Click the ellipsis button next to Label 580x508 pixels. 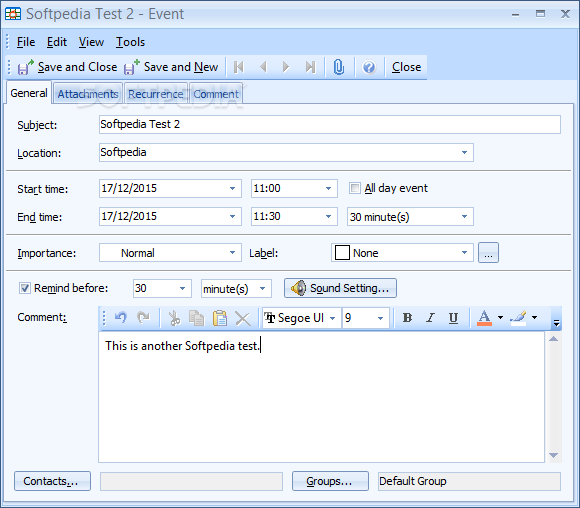[x=488, y=252]
